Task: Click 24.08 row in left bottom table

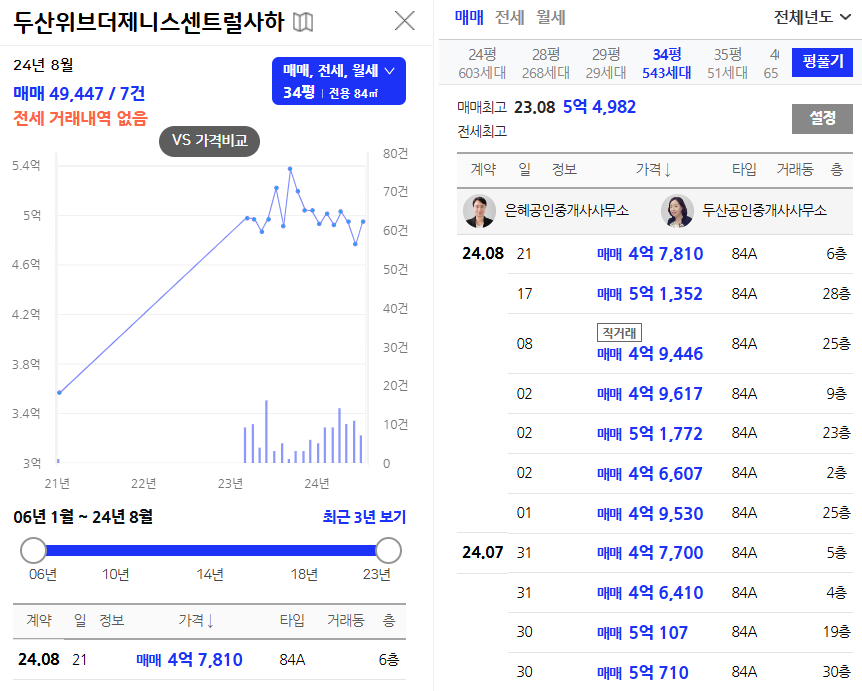Action: 209,660
